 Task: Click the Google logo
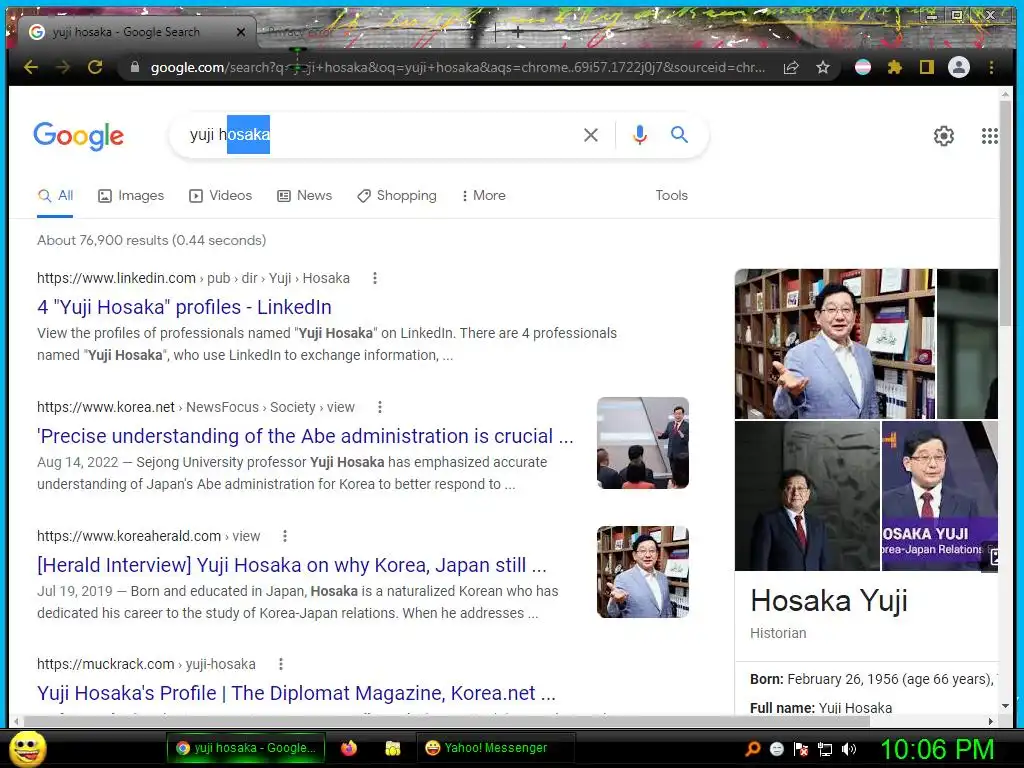click(78, 136)
